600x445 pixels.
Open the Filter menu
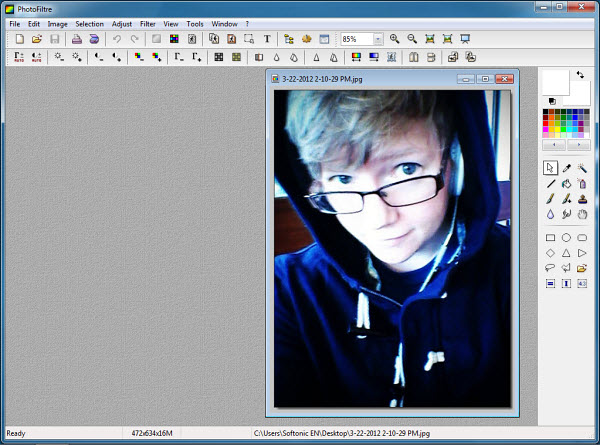coord(148,23)
